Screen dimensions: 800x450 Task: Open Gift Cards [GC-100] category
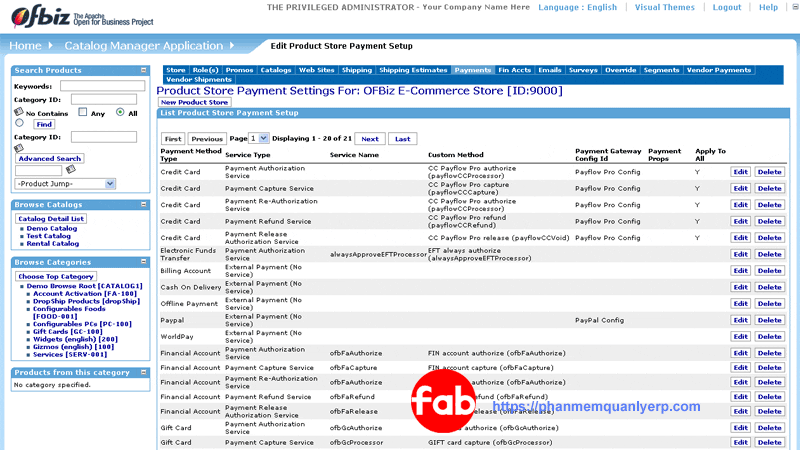[67, 332]
